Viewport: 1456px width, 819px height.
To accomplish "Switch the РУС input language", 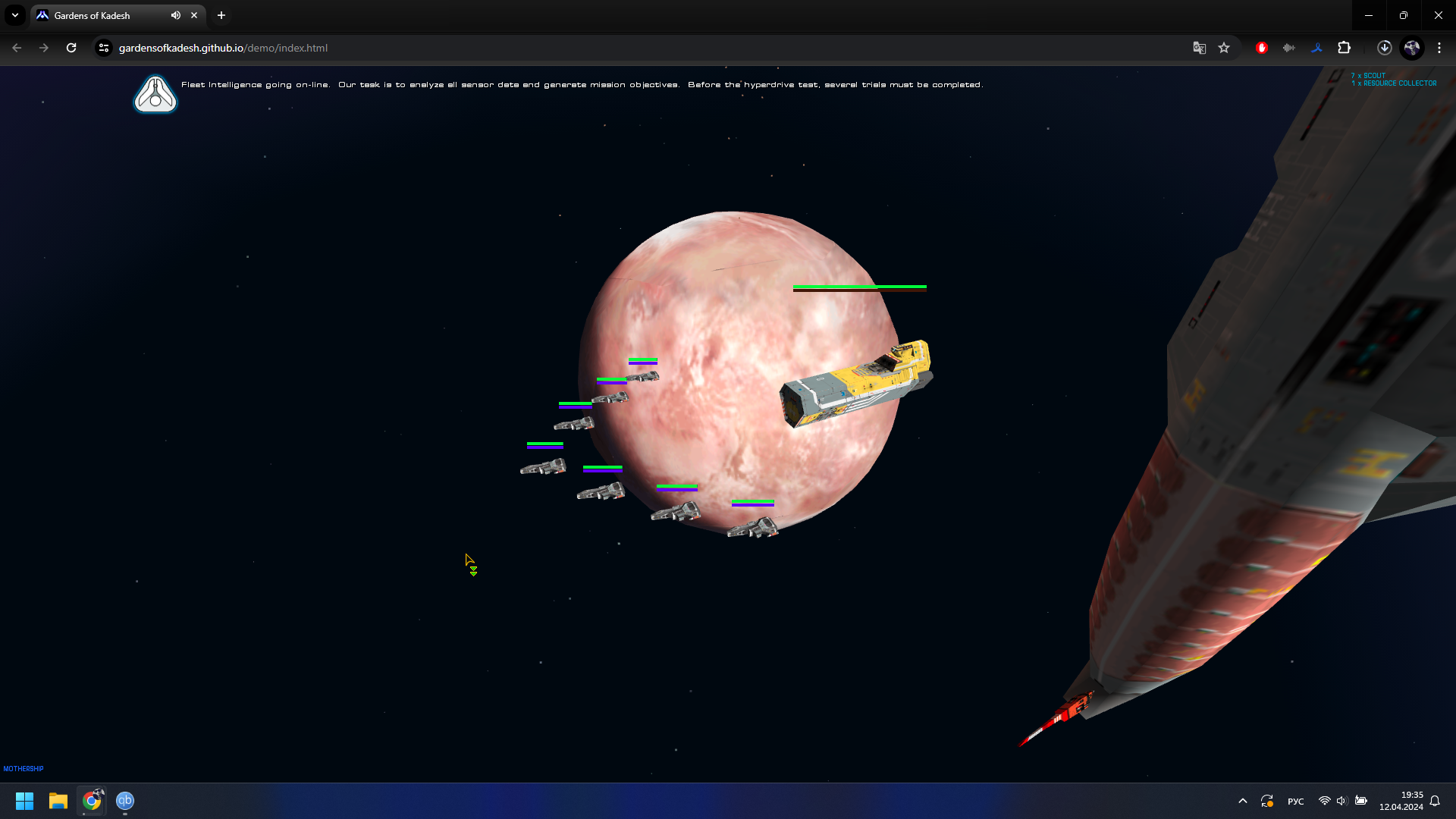I will click(1296, 802).
